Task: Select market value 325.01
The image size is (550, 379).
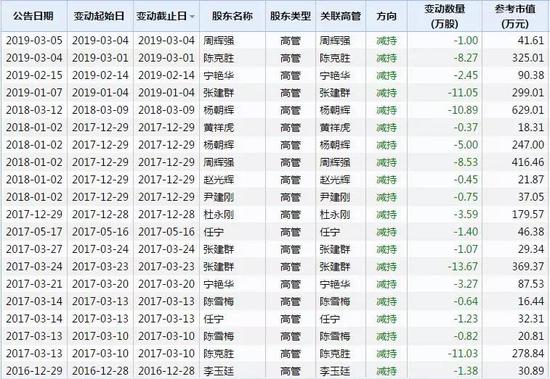Action: coord(528,58)
